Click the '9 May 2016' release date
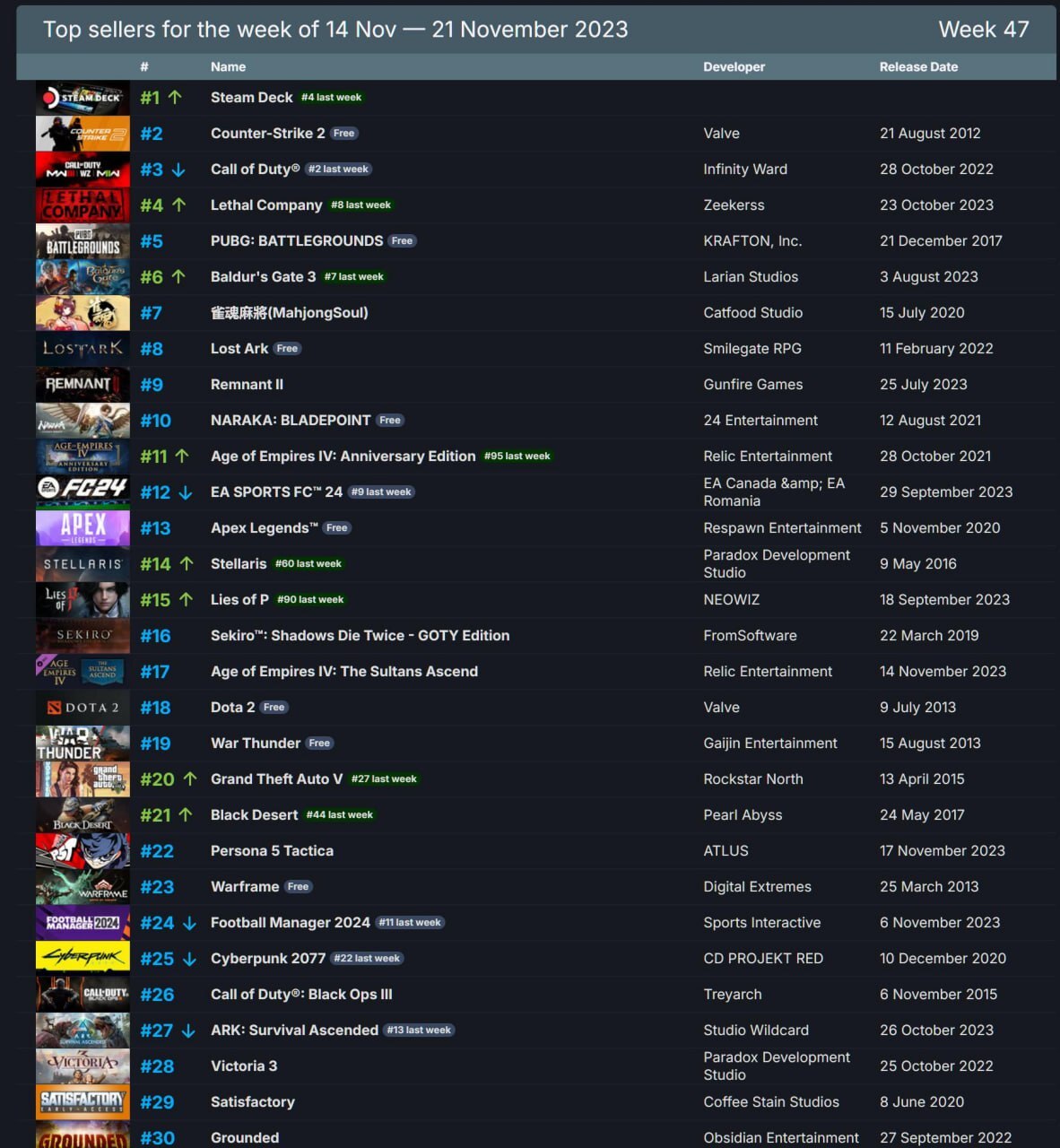The height and width of the screenshot is (1148, 1060). click(918, 563)
